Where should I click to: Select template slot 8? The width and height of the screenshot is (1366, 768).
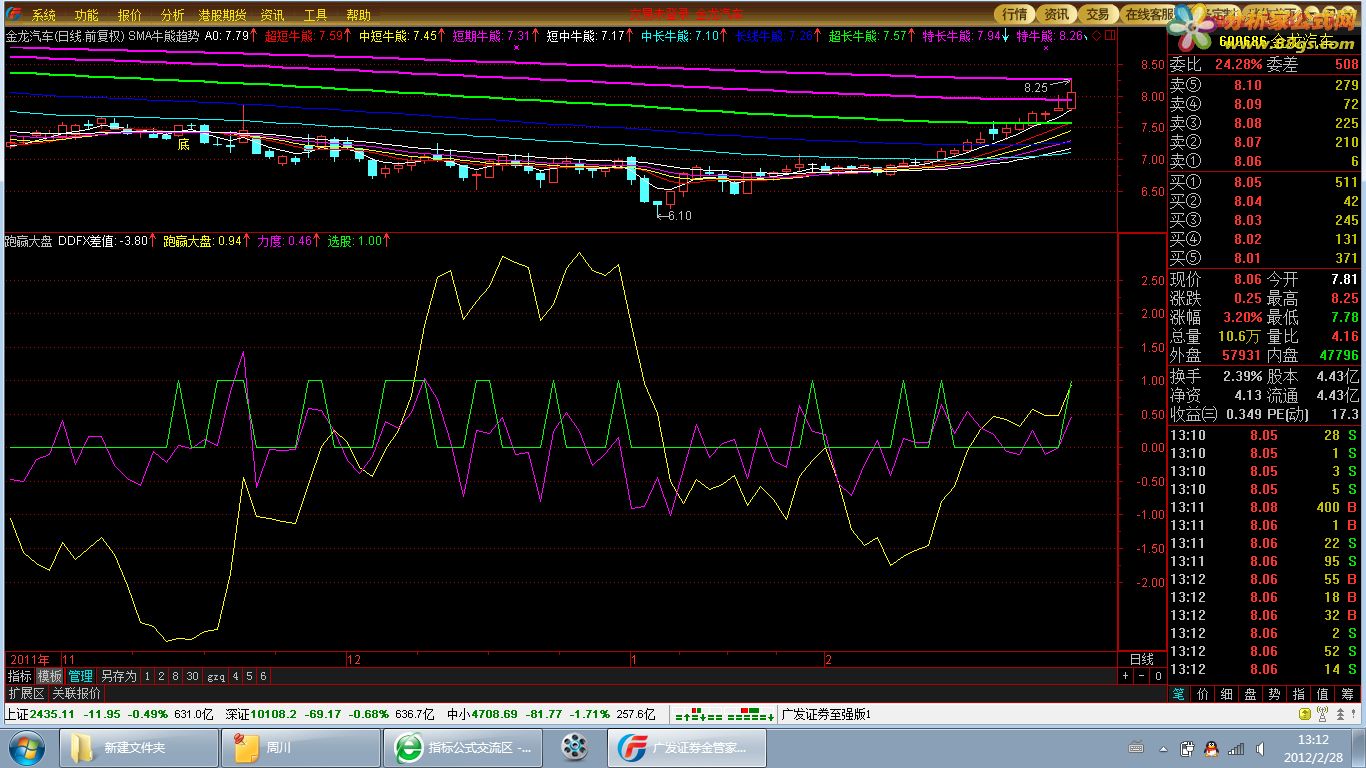tap(175, 676)
